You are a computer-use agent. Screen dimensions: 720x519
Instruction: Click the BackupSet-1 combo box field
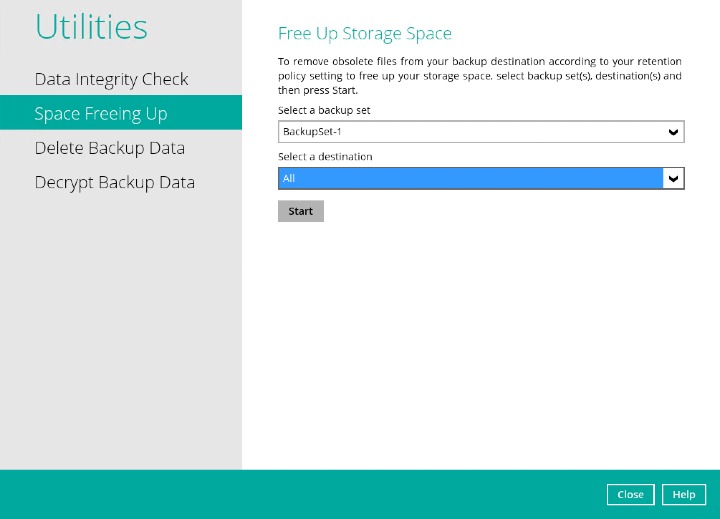[x=470, y=132]
